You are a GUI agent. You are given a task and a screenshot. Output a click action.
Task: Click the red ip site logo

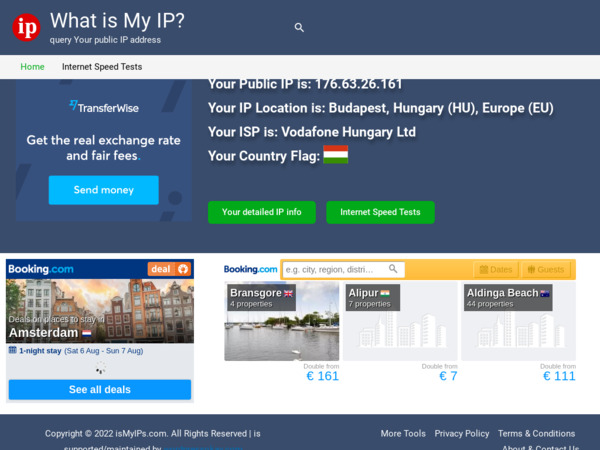point(26,27)
